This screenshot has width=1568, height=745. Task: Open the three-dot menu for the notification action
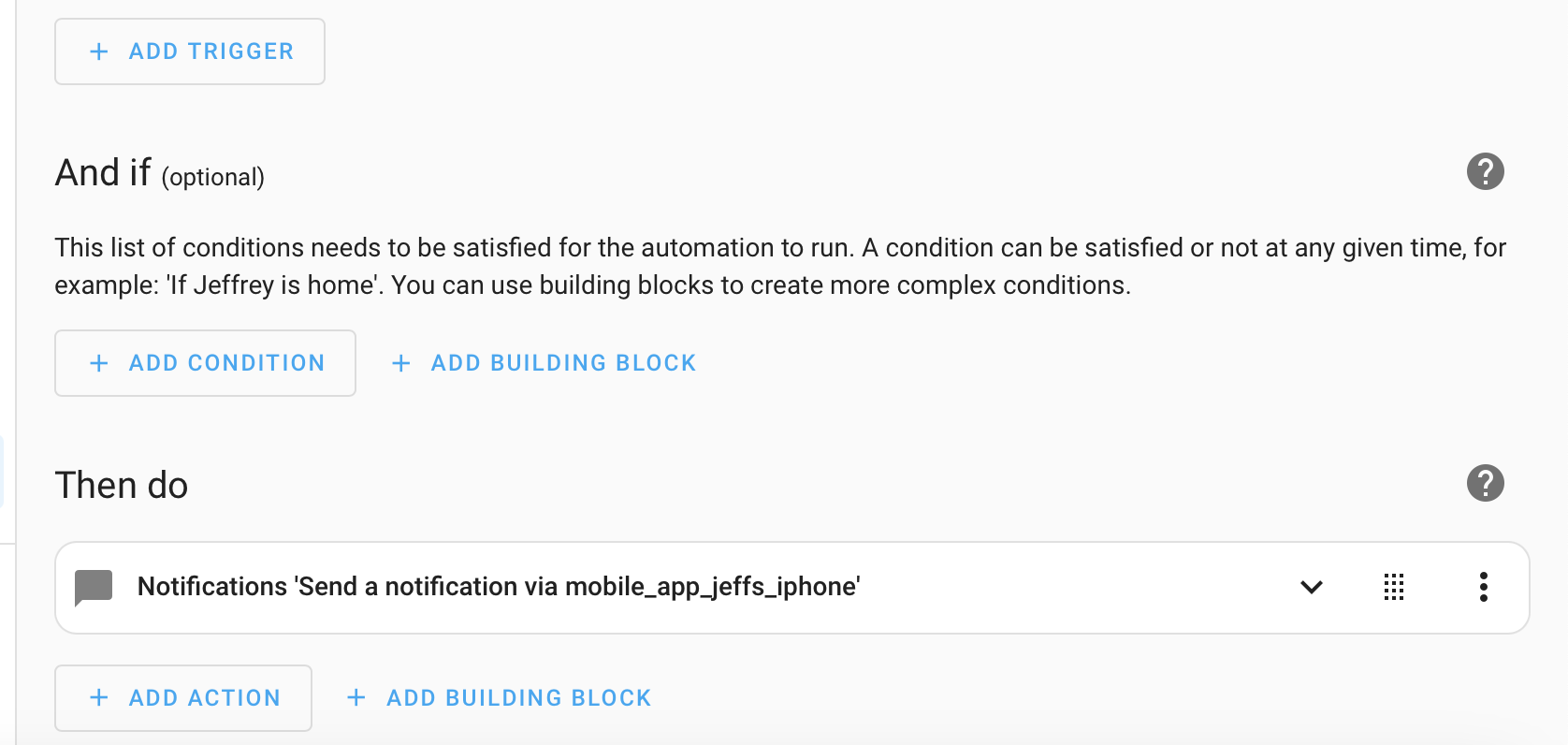[x=1483, y=587]
